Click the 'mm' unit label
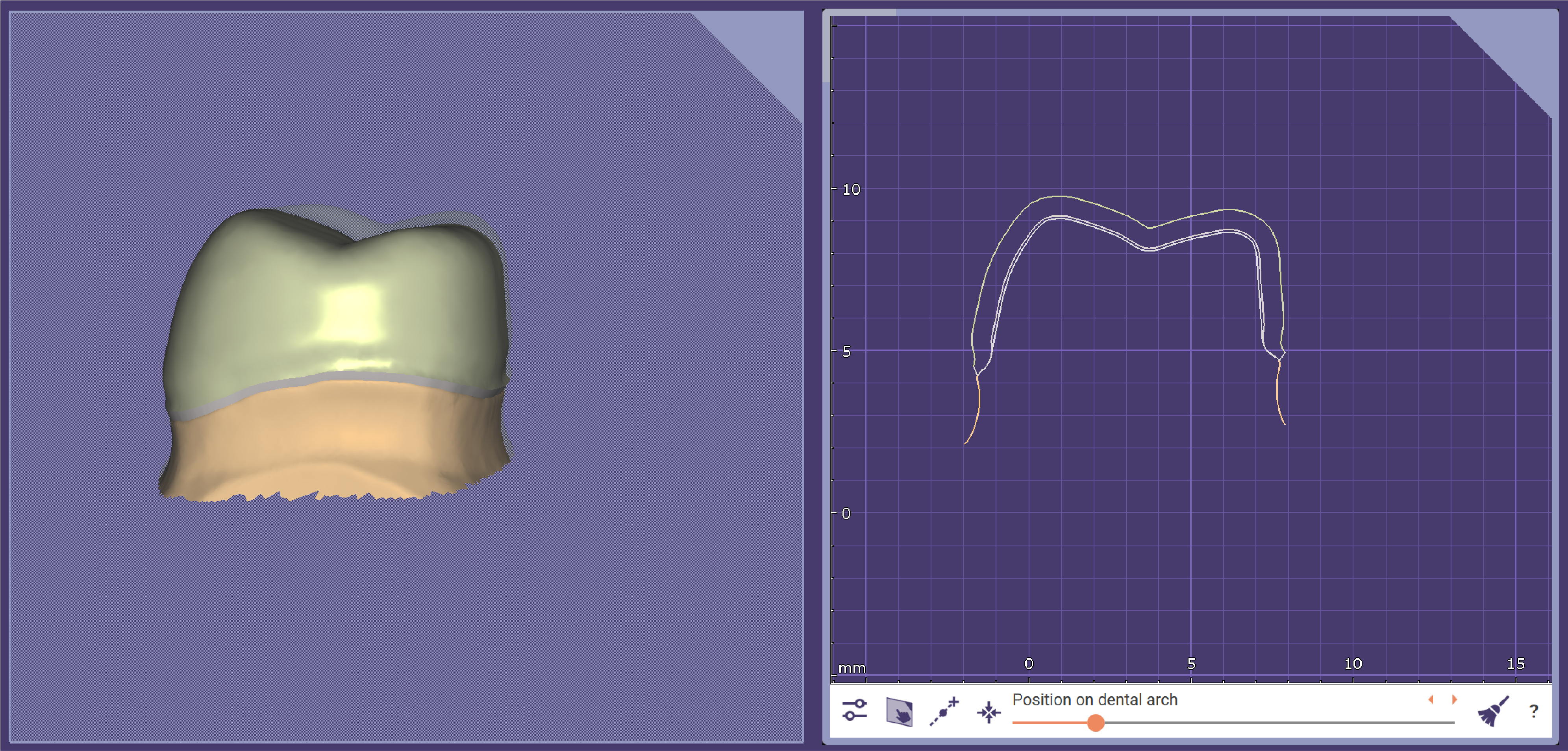 coord(852,668)
